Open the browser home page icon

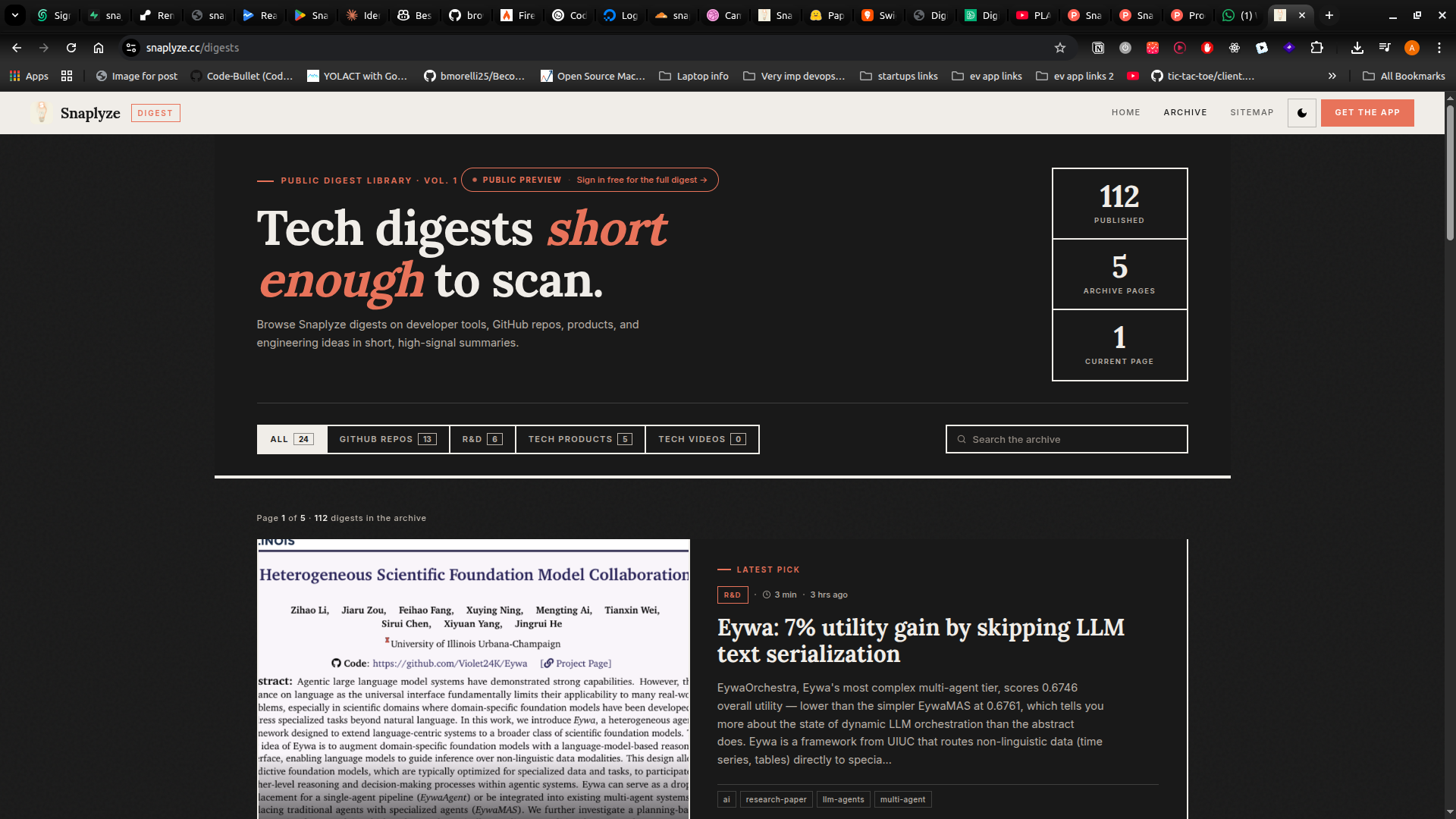99,48
